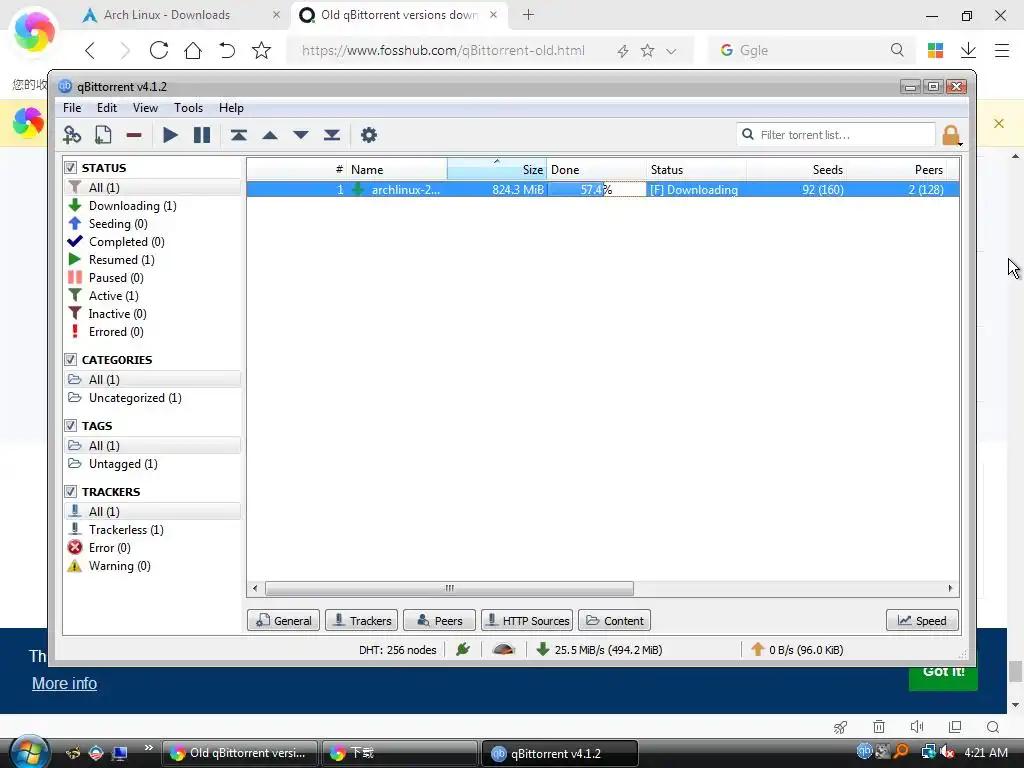Toggle the STATUS section checkbox
This screenshot has height=768, width=1024.
tap(71, 168)
